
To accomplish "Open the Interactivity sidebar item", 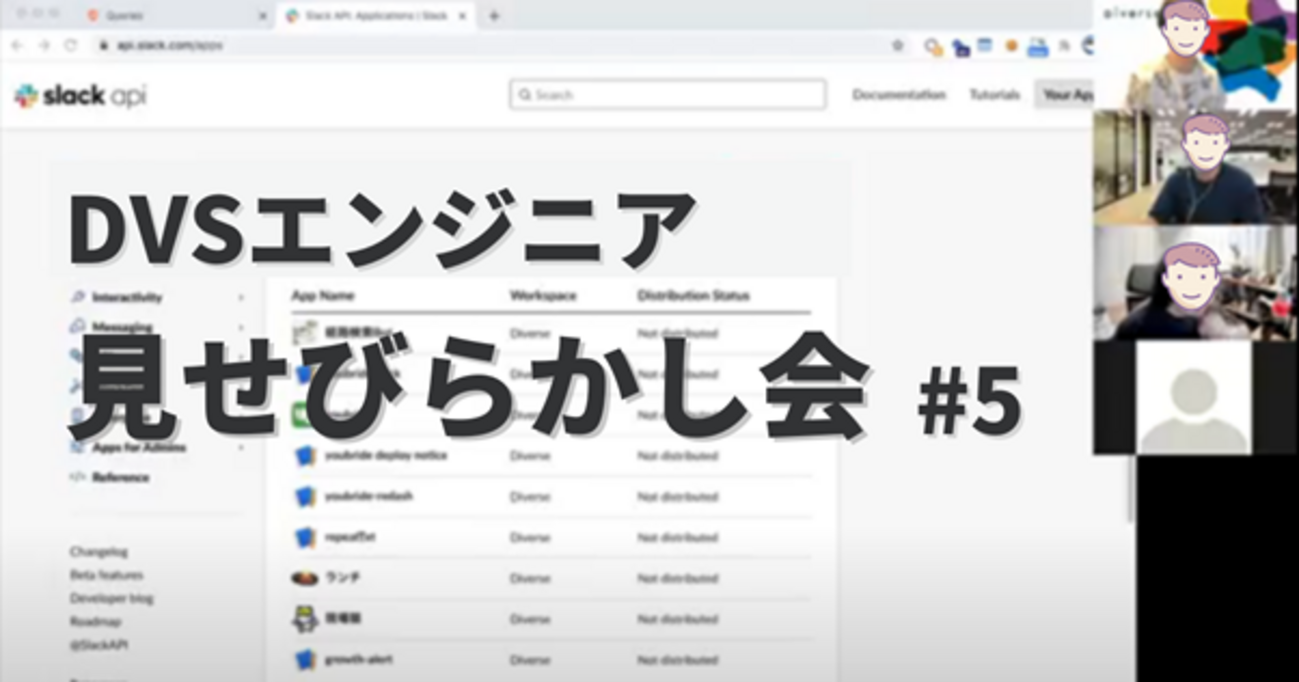I will (x=127, y=297).
